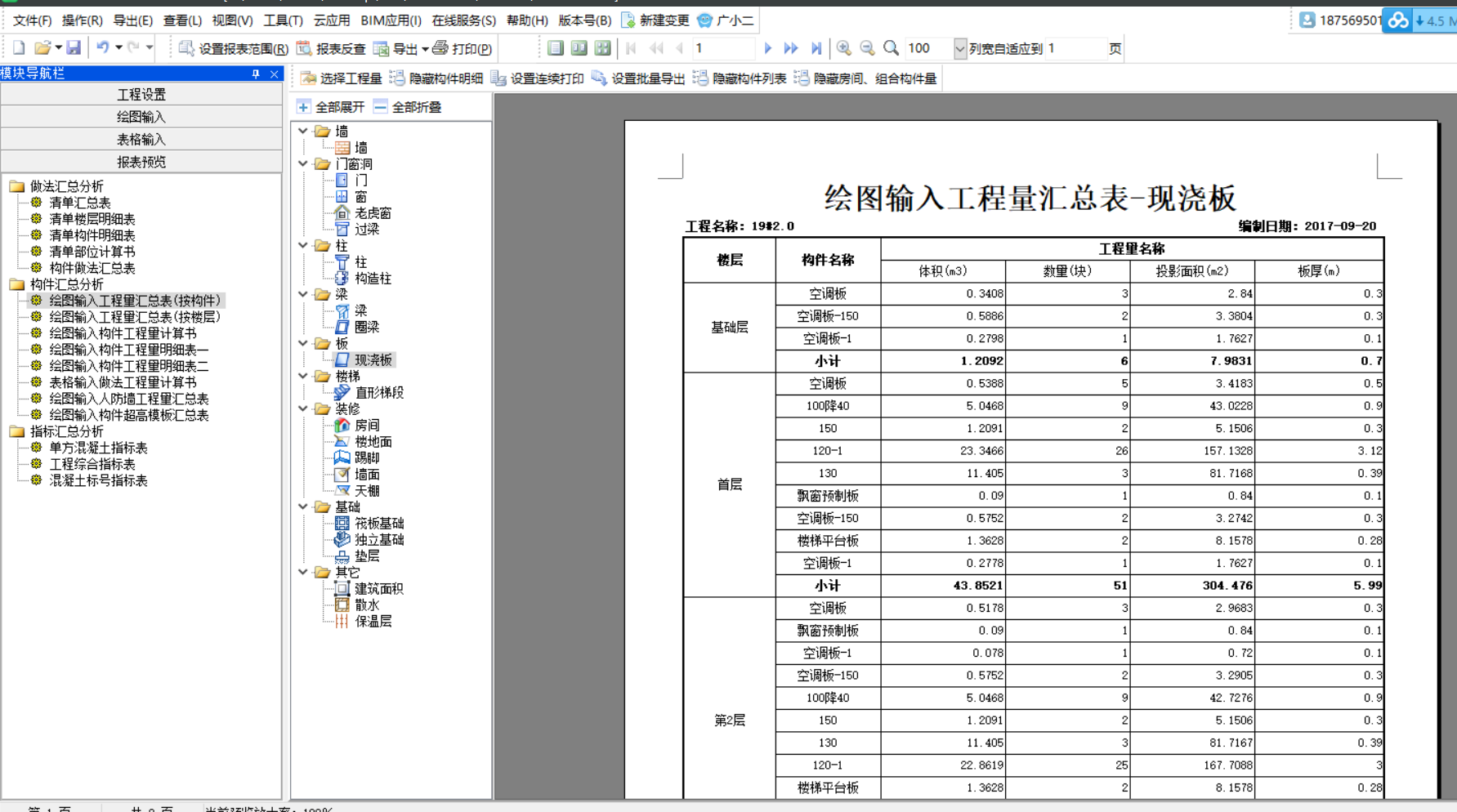Click the zoom out magnifier icon

(x=867, y=48)
